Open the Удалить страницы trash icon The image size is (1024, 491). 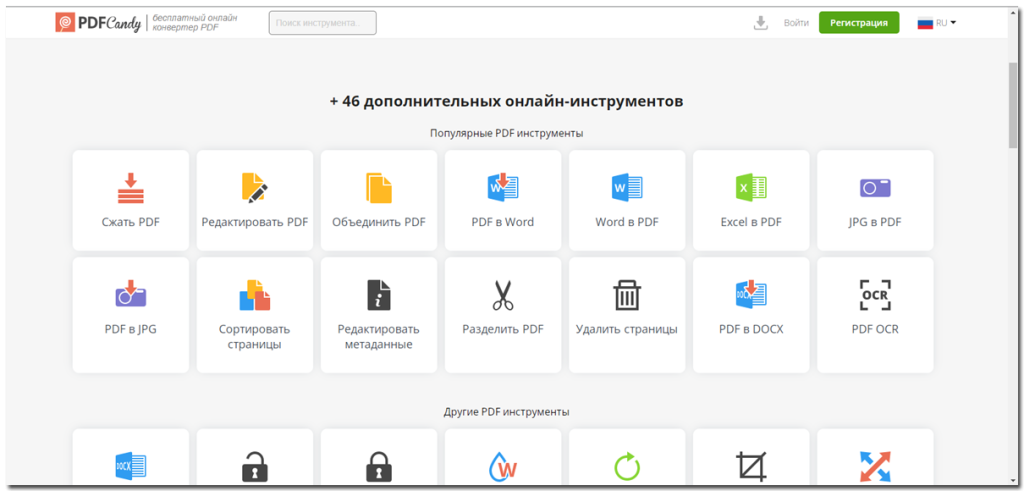tap(627, 295)
